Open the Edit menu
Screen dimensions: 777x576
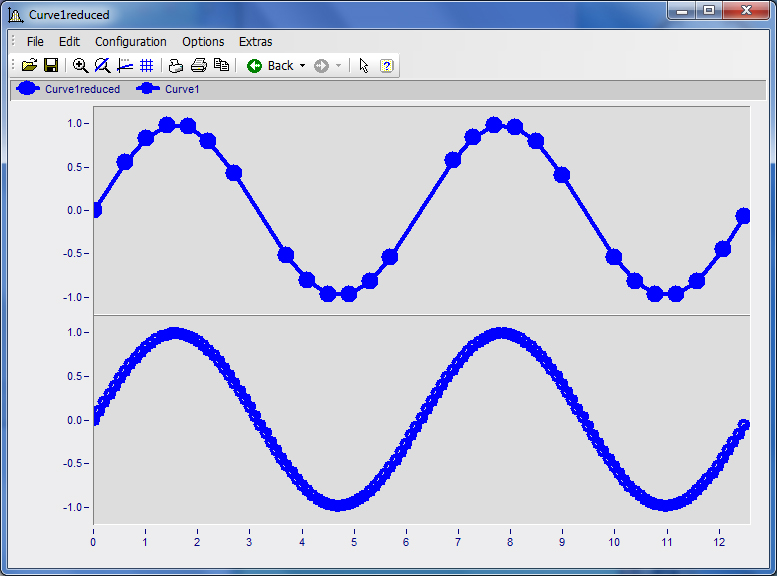click(69, 42)
